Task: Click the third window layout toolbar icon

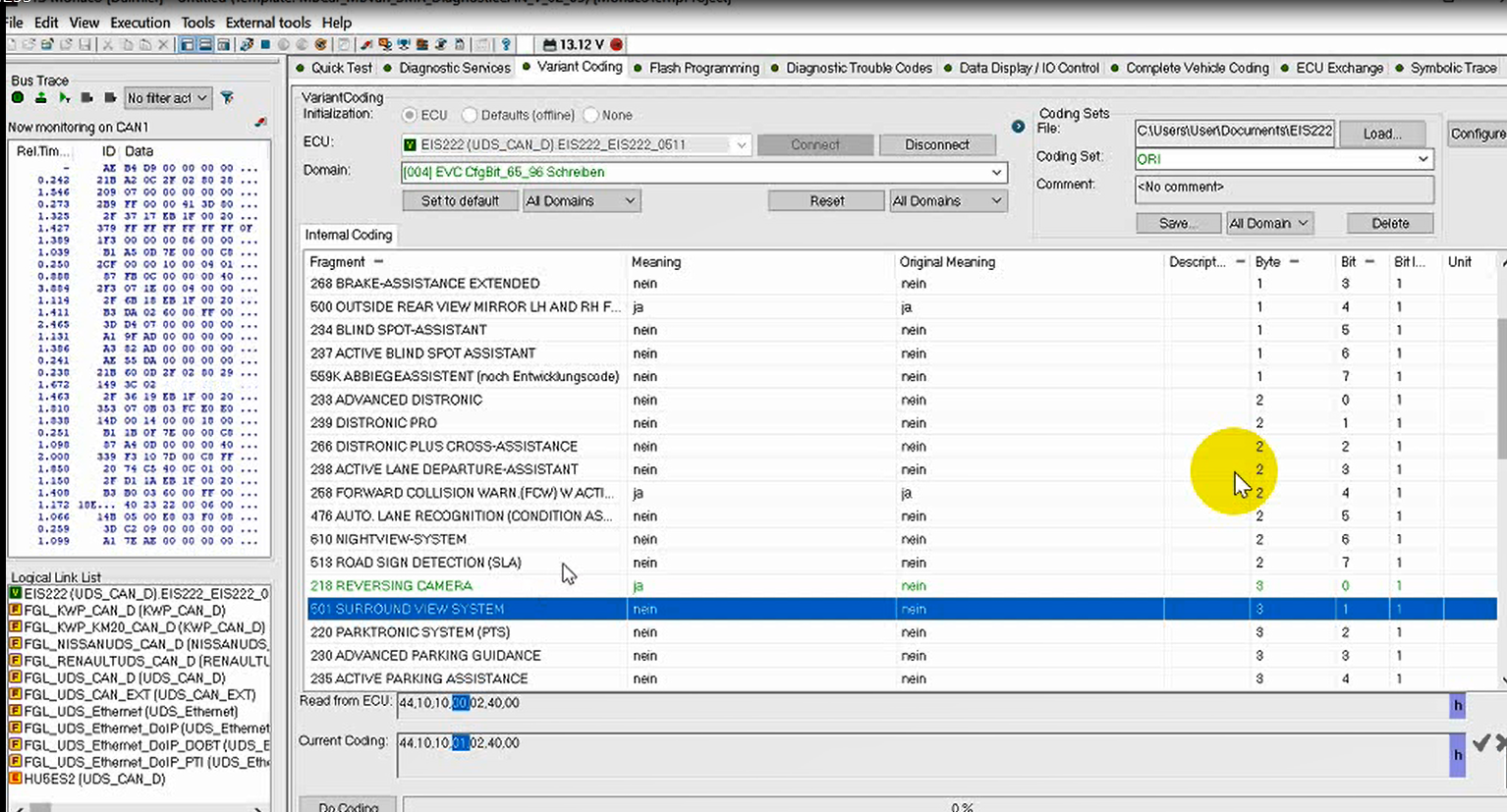Action: (224, 45)
